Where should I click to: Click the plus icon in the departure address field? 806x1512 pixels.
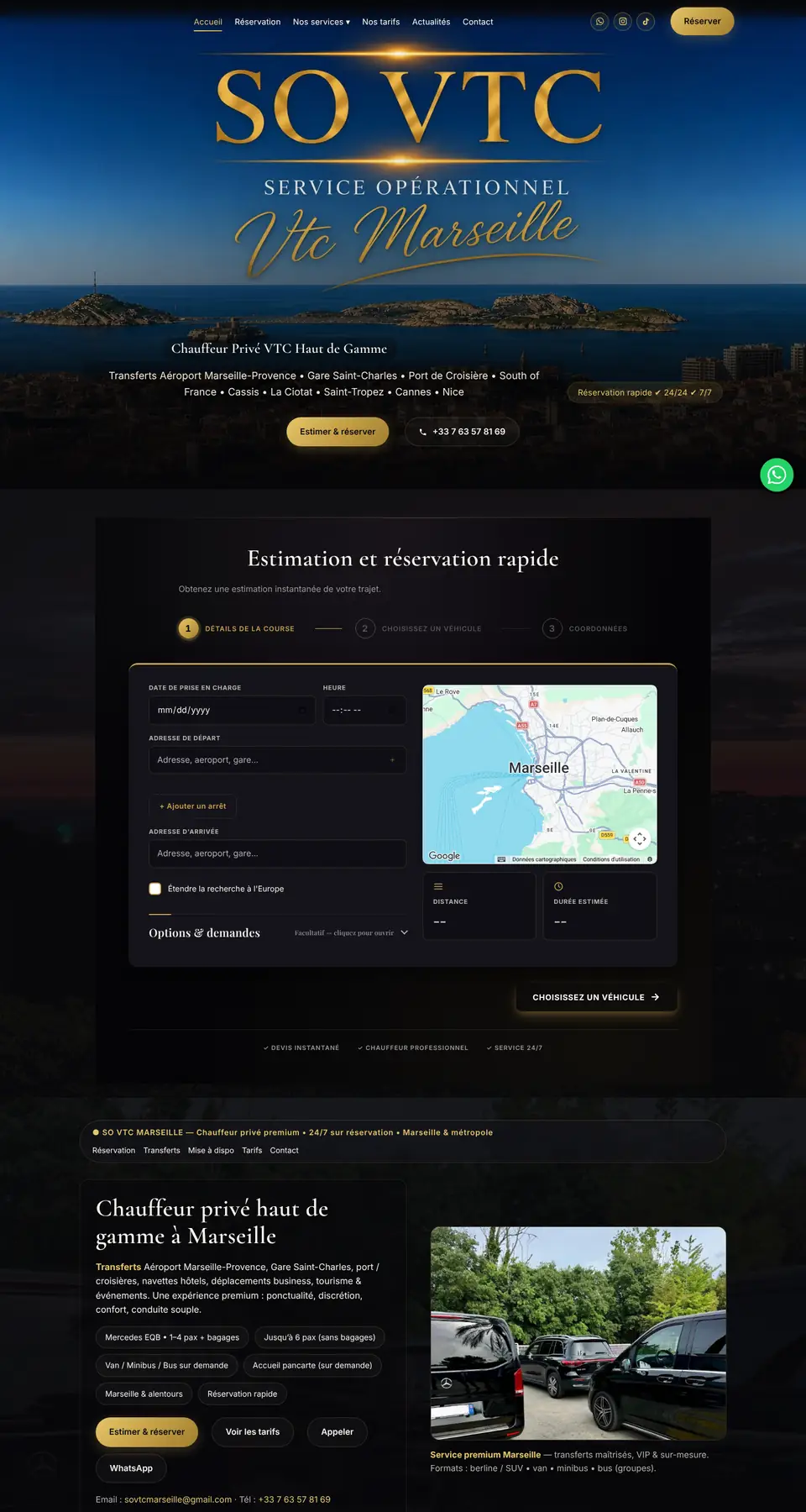pos(392,759)
